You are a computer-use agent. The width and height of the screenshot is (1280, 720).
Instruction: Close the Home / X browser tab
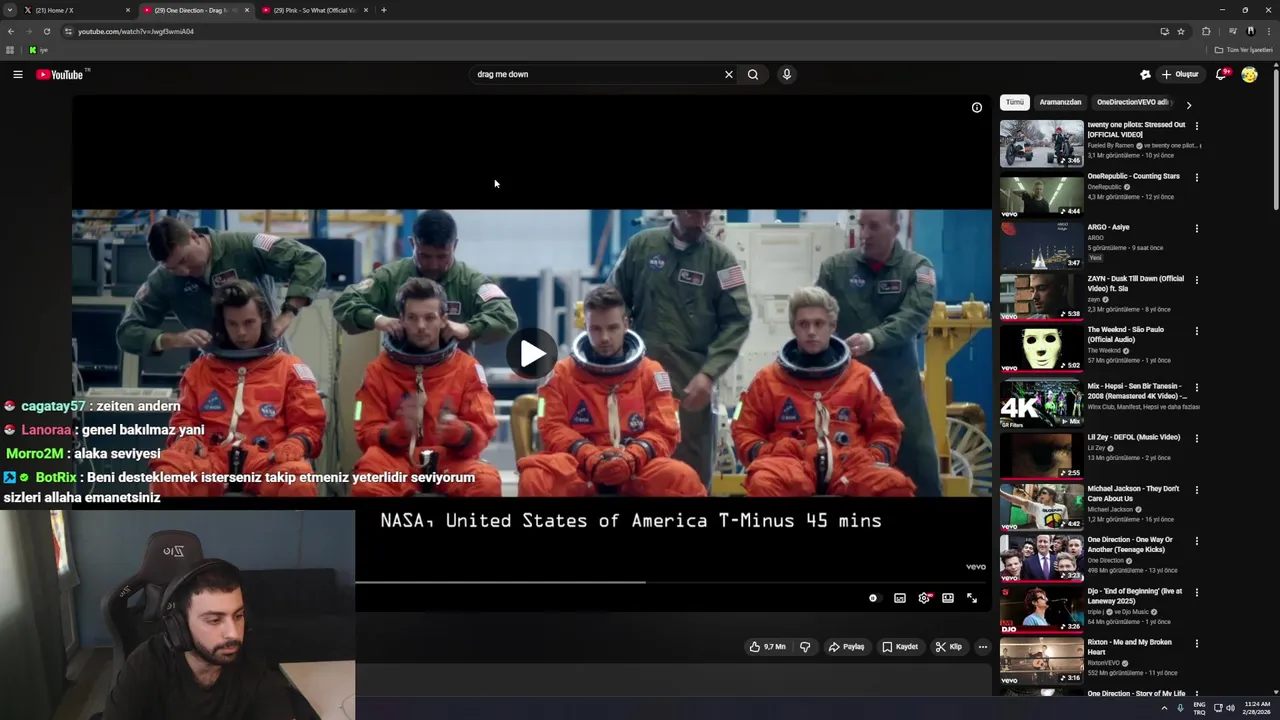pyautogui.click(x=128, y=10)
